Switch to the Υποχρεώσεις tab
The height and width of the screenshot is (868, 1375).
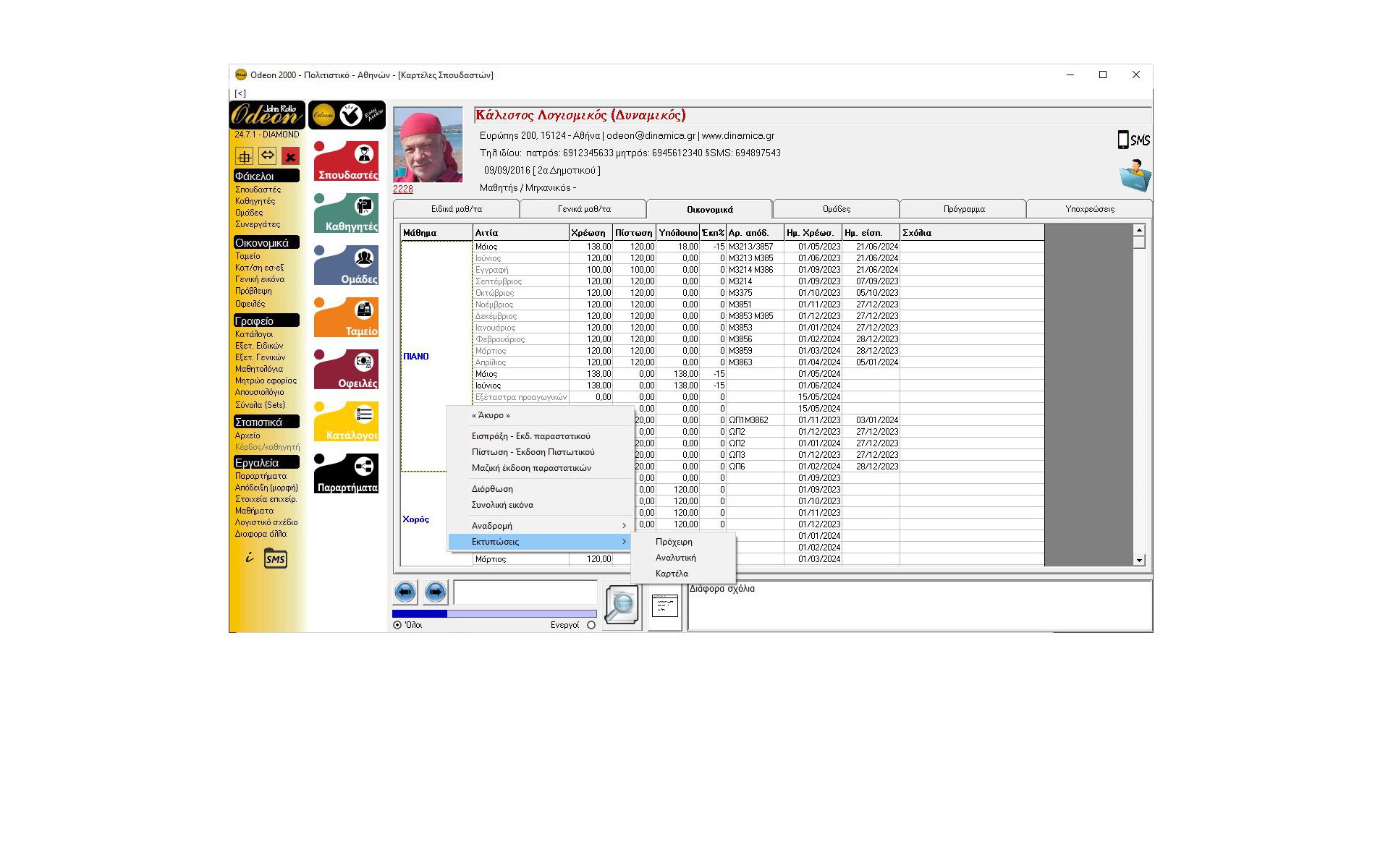1090,209
